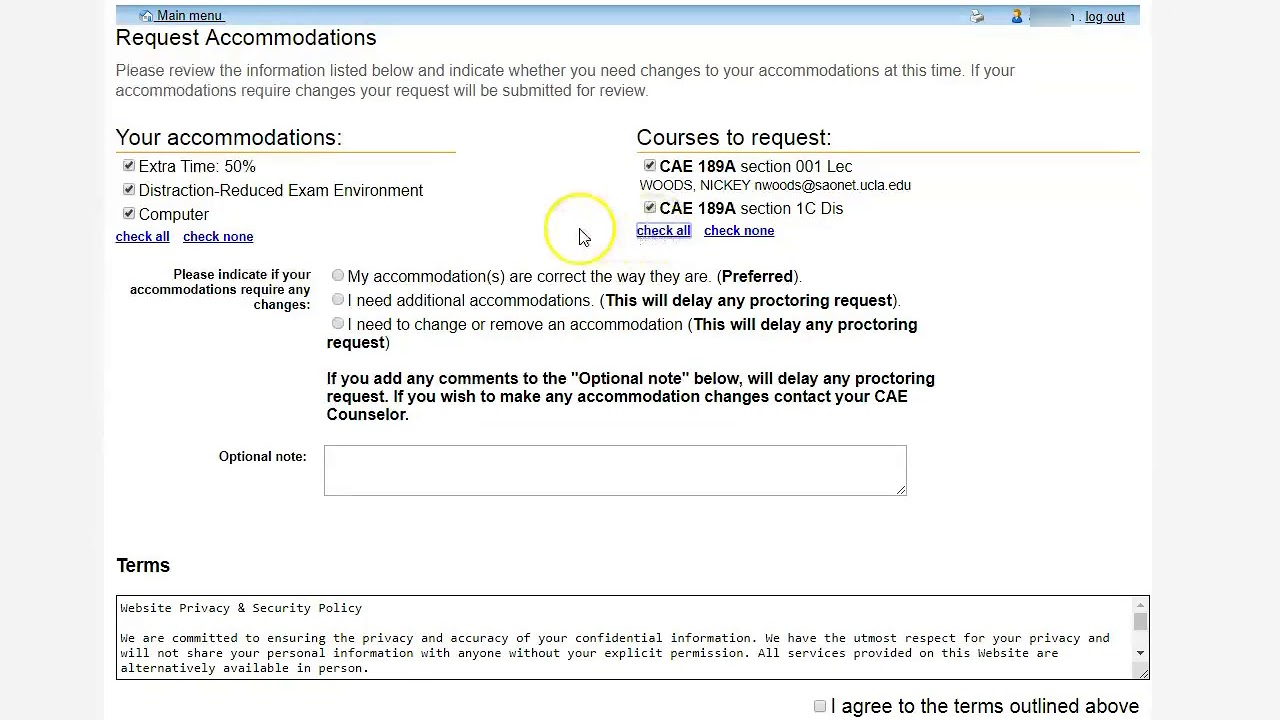Screen dimensions: 1280x720
Task: Click the home icon beside Main menu
Action: coord(146,15)
